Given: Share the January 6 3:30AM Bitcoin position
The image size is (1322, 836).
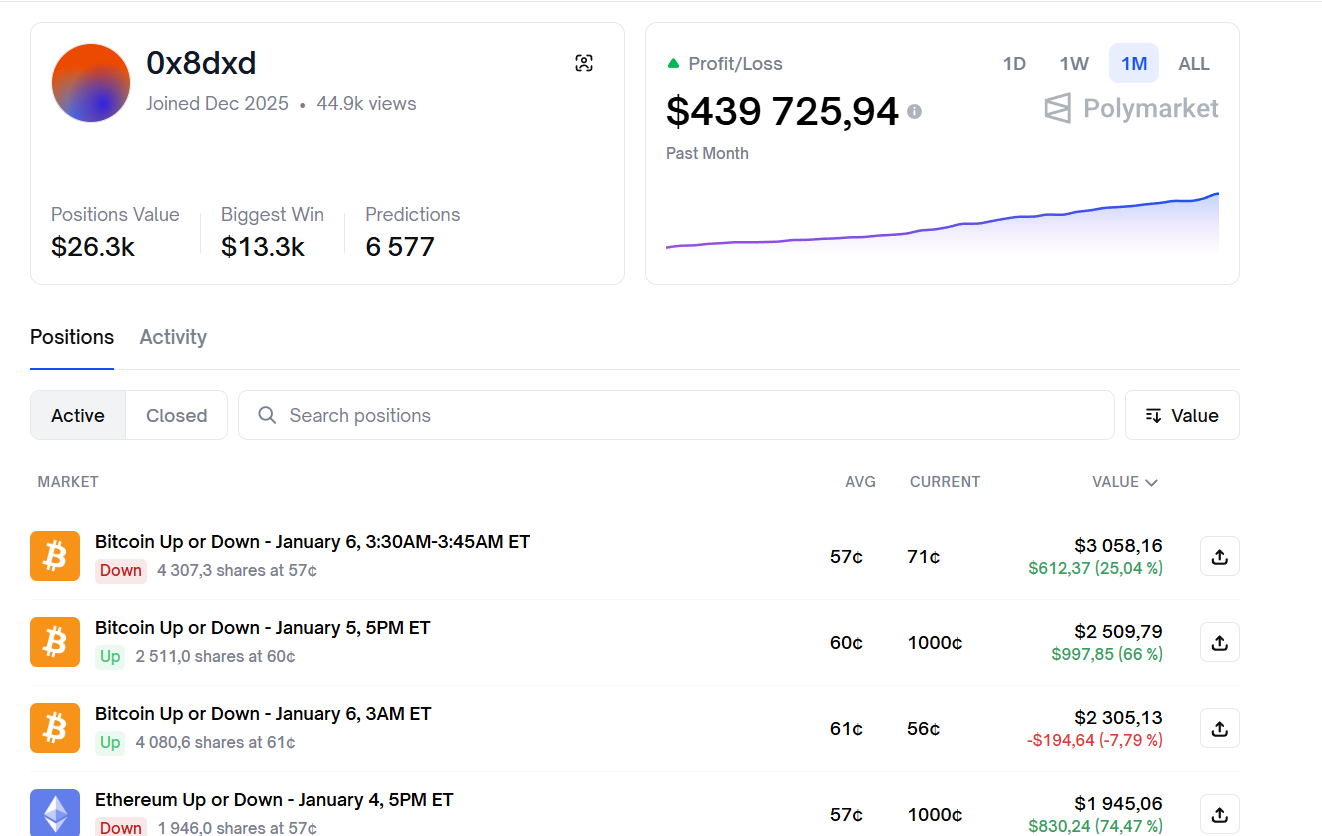Looking at the screenshot, I should coord(1219,557).
